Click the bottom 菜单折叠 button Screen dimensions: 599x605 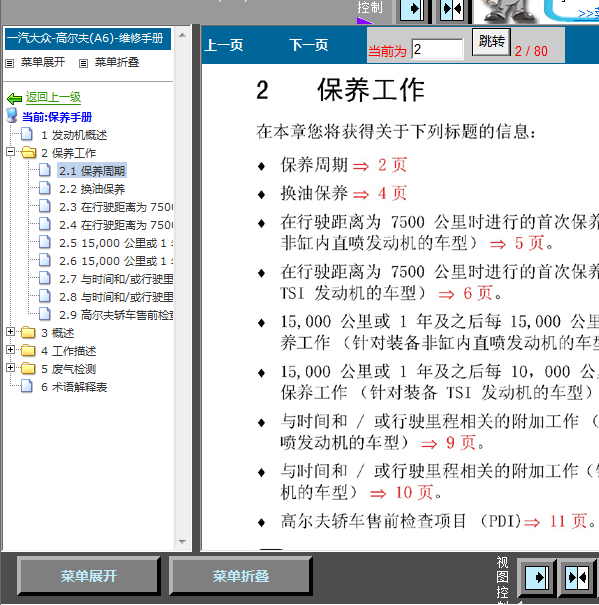pos(240,576)
